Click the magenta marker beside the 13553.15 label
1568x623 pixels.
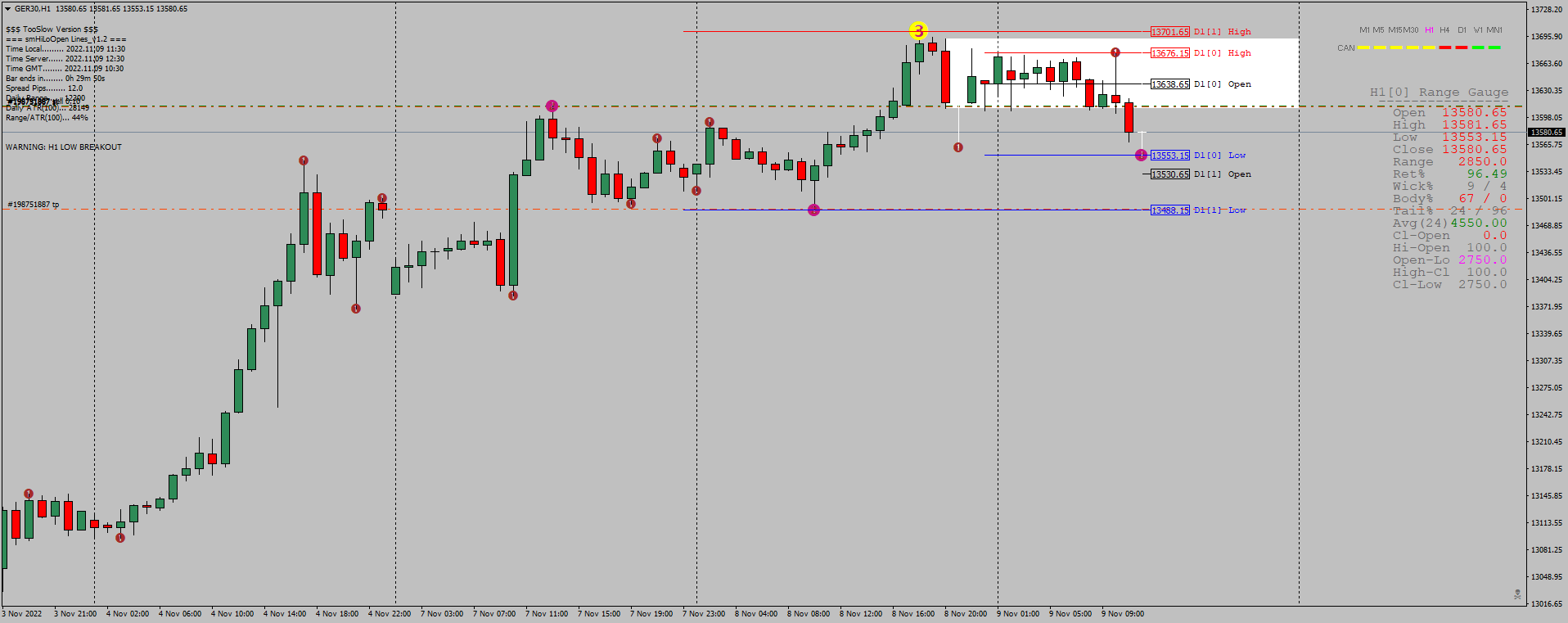pyautogui.click(x=1141, y=155)
